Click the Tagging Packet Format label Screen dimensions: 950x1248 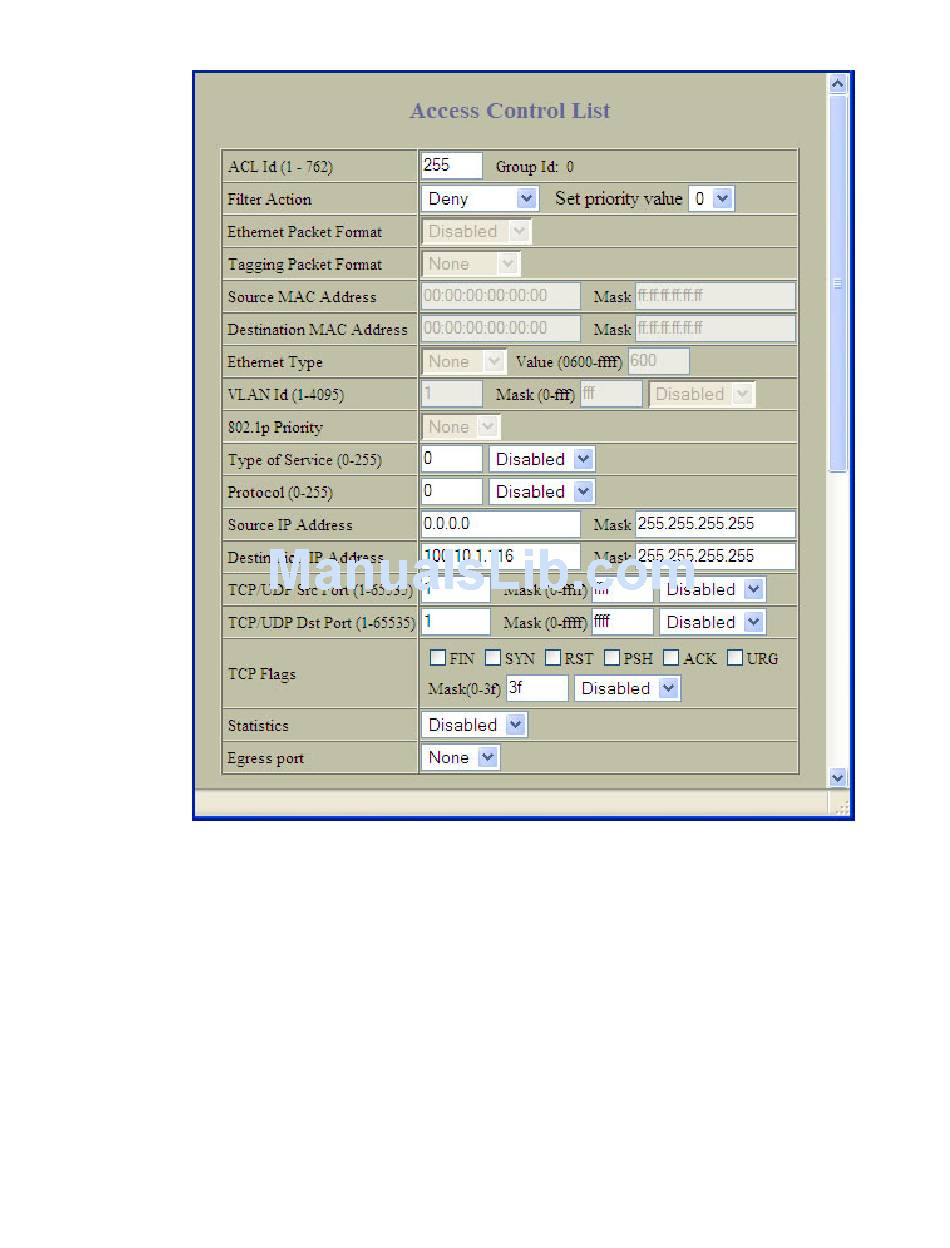(305, 264)
